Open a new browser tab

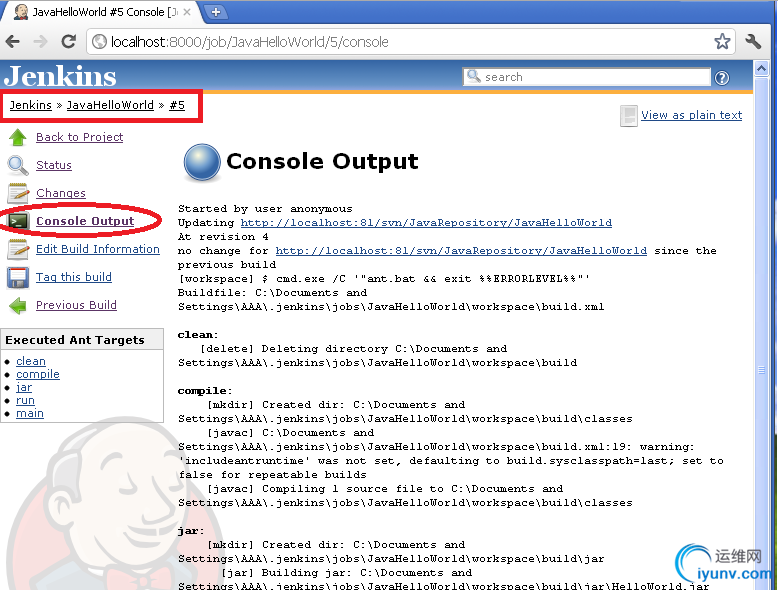216,12
